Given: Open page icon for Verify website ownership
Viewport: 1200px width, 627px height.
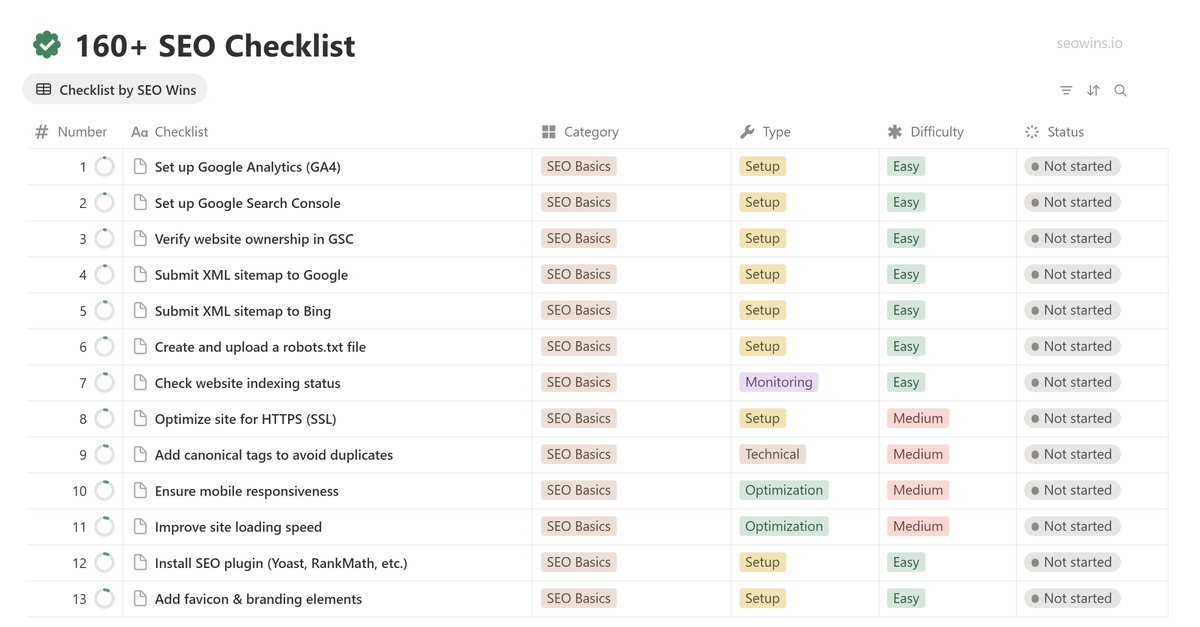Looking at the screenshot, I should [140, 238].
